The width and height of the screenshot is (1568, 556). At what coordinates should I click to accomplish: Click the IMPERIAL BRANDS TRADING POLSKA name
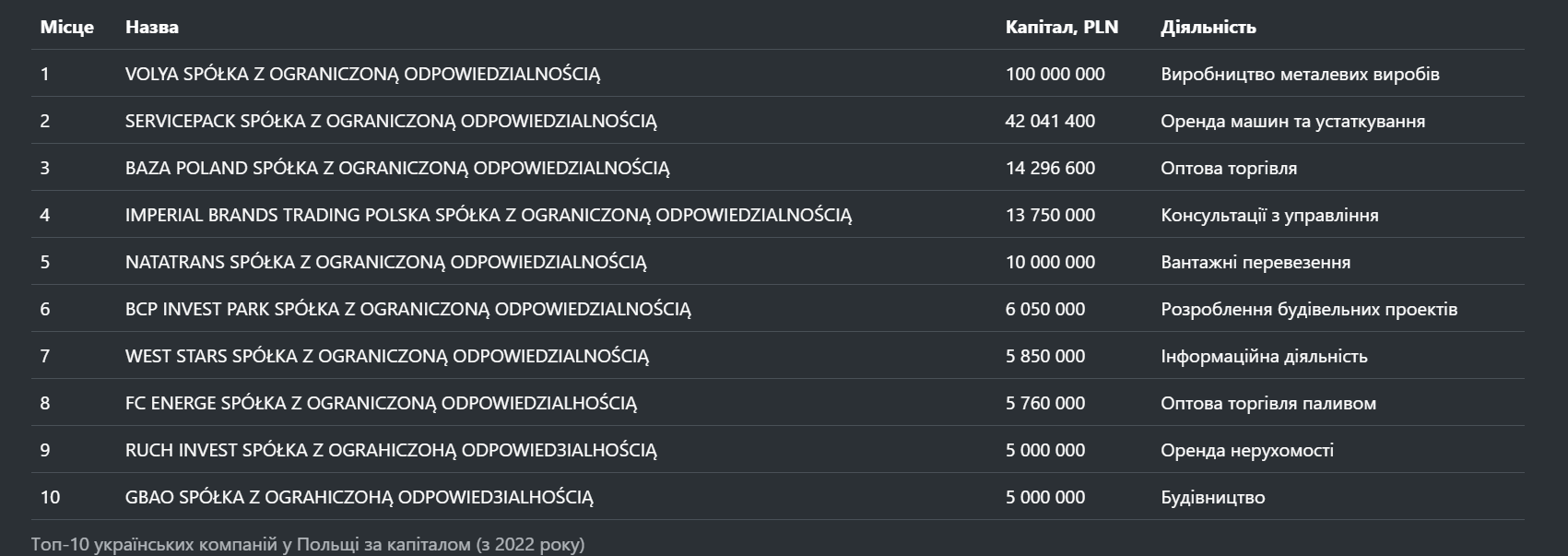point(488,216)
